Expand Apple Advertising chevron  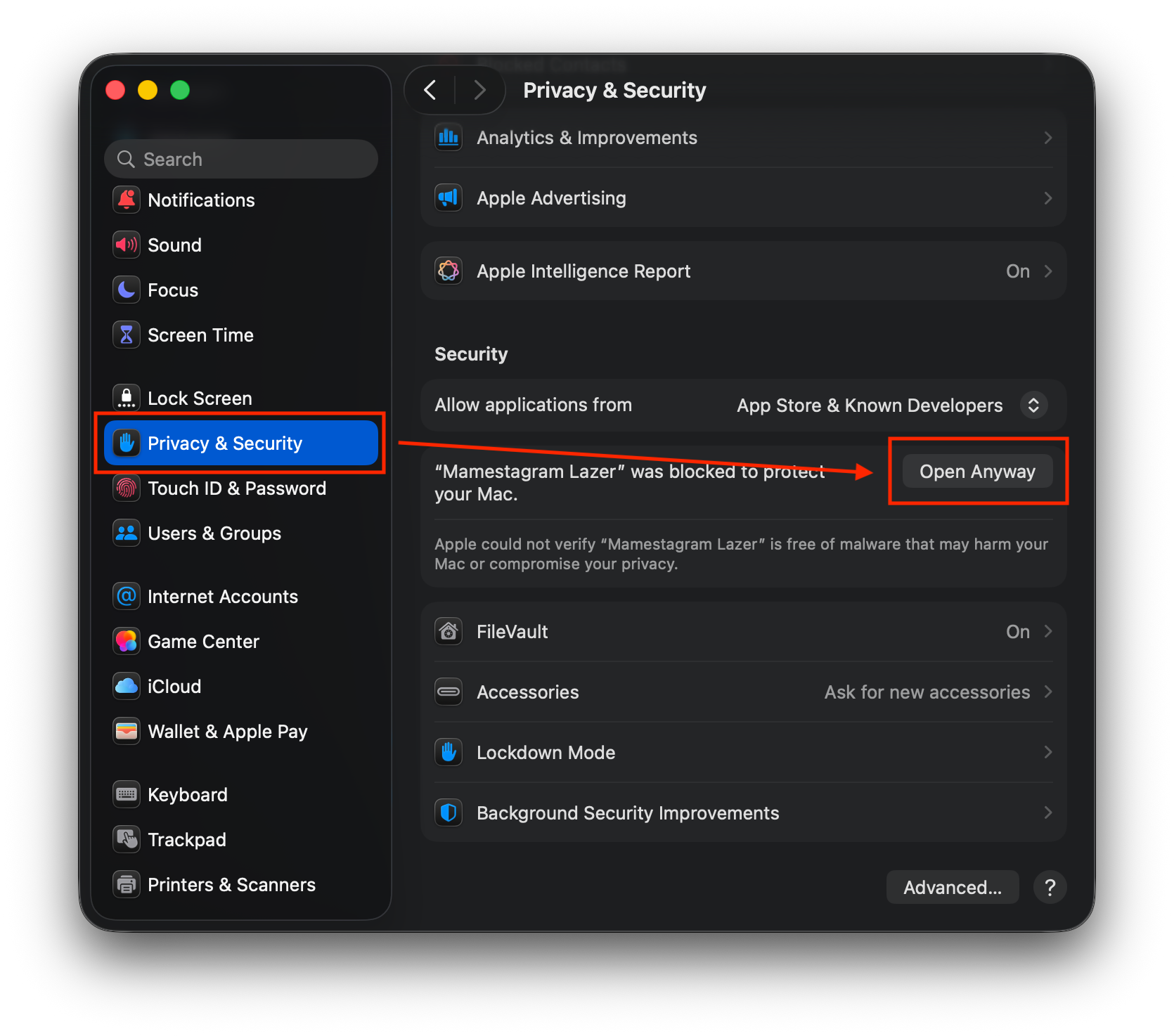coord(1048,198)
